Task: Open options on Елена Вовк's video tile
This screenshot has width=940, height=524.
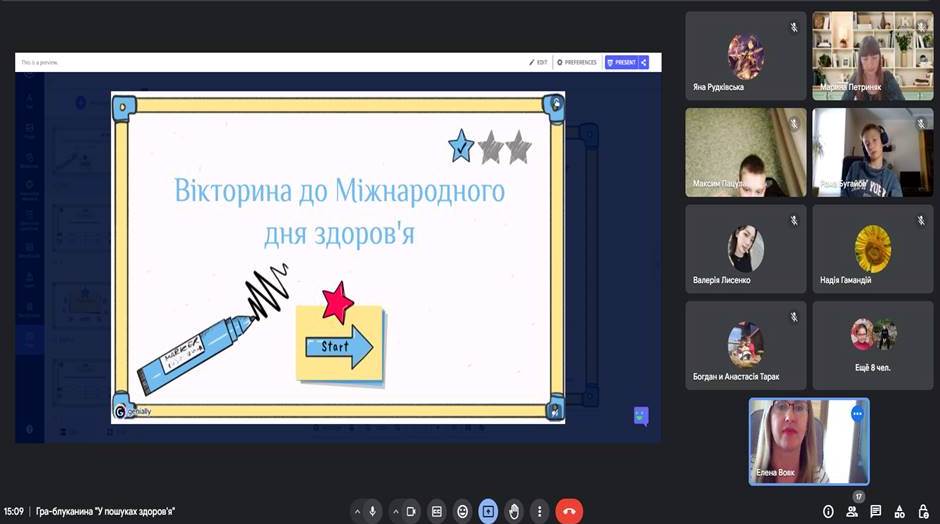Action: pos(856,413)
